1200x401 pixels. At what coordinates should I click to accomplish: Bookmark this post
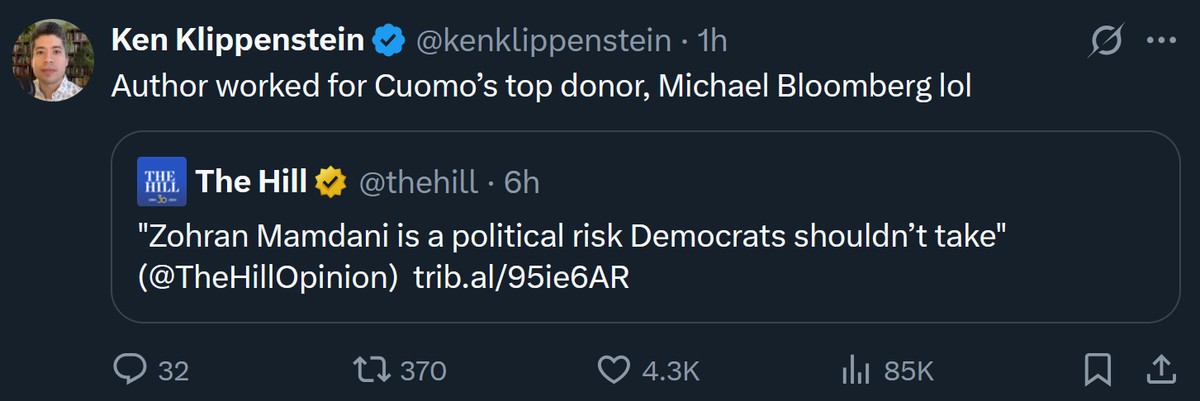coord(1098,371)
